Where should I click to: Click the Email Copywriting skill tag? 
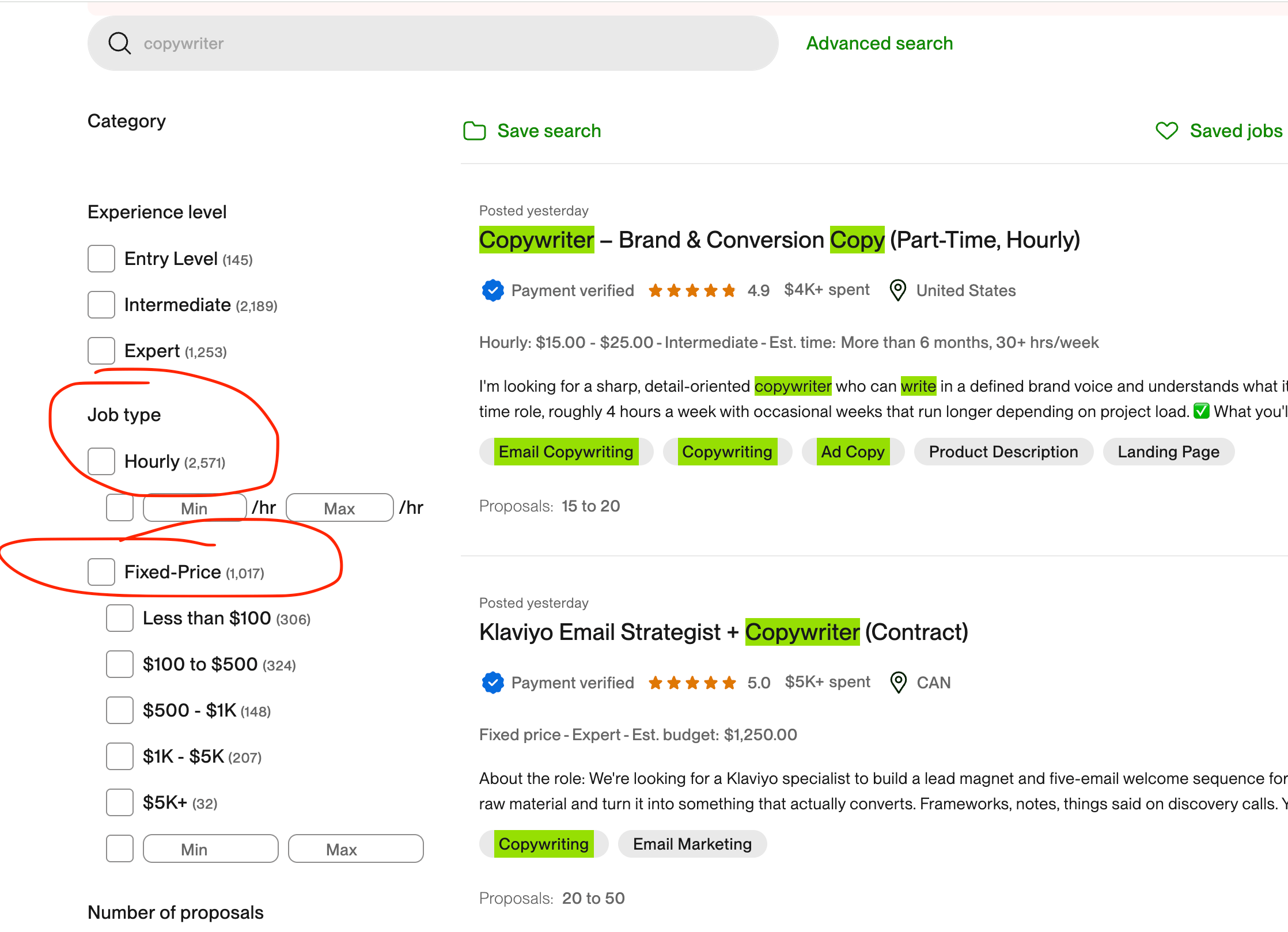pos(566,452)
